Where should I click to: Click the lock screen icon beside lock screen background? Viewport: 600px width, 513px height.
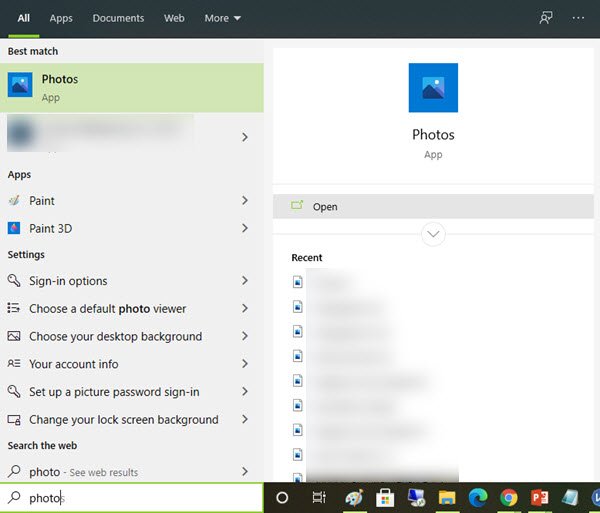click(14, 420)
